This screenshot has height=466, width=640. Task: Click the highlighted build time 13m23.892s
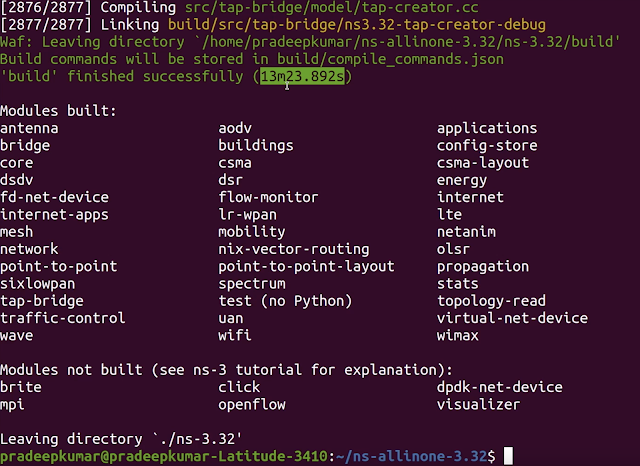click(303, 76)
